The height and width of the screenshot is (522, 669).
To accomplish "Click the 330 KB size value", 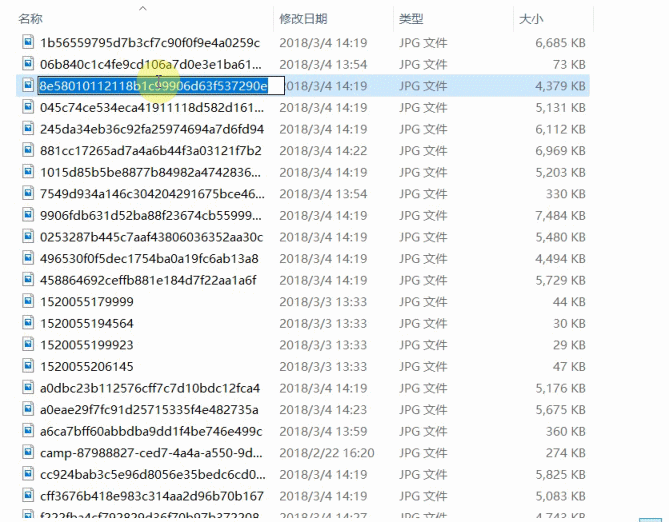I will 566,194.
